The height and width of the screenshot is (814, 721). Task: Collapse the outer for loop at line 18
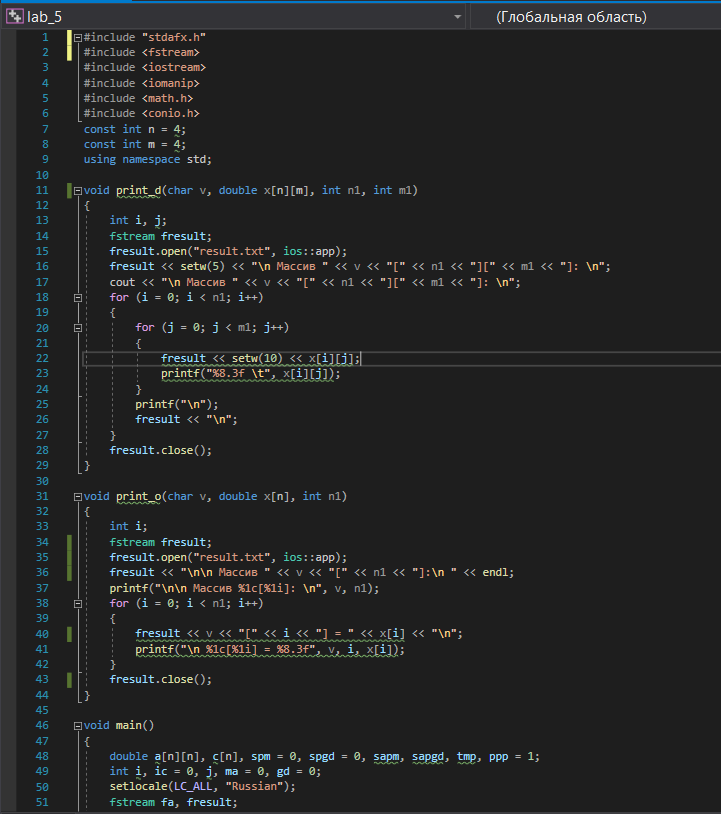78,297
